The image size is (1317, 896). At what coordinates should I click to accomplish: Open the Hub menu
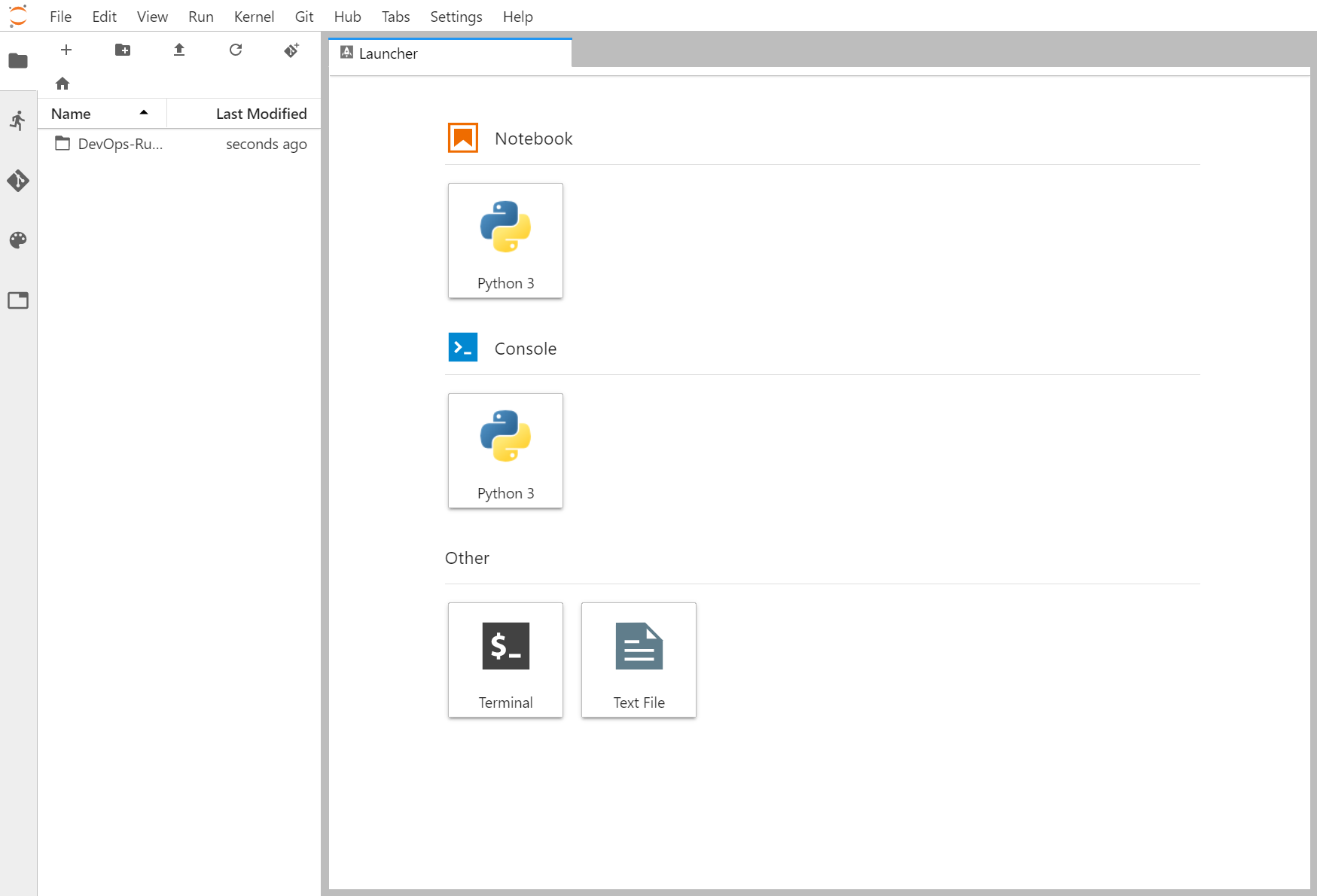coord(347,17)
